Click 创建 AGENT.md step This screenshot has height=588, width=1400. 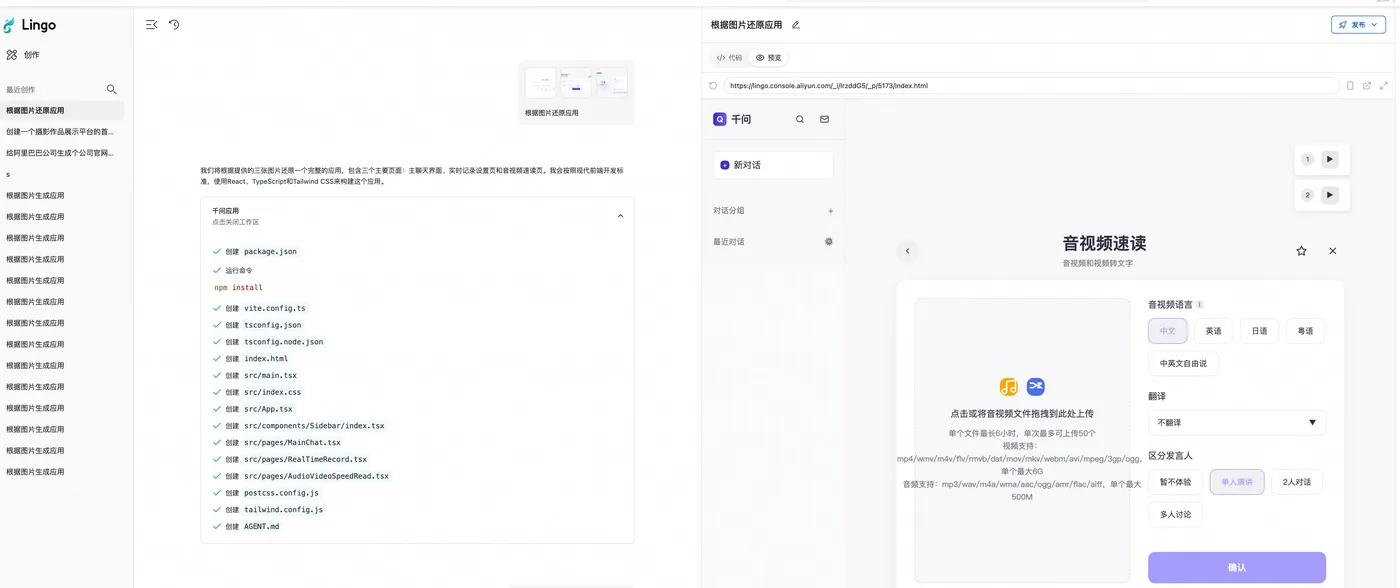[x=246, y=527]
